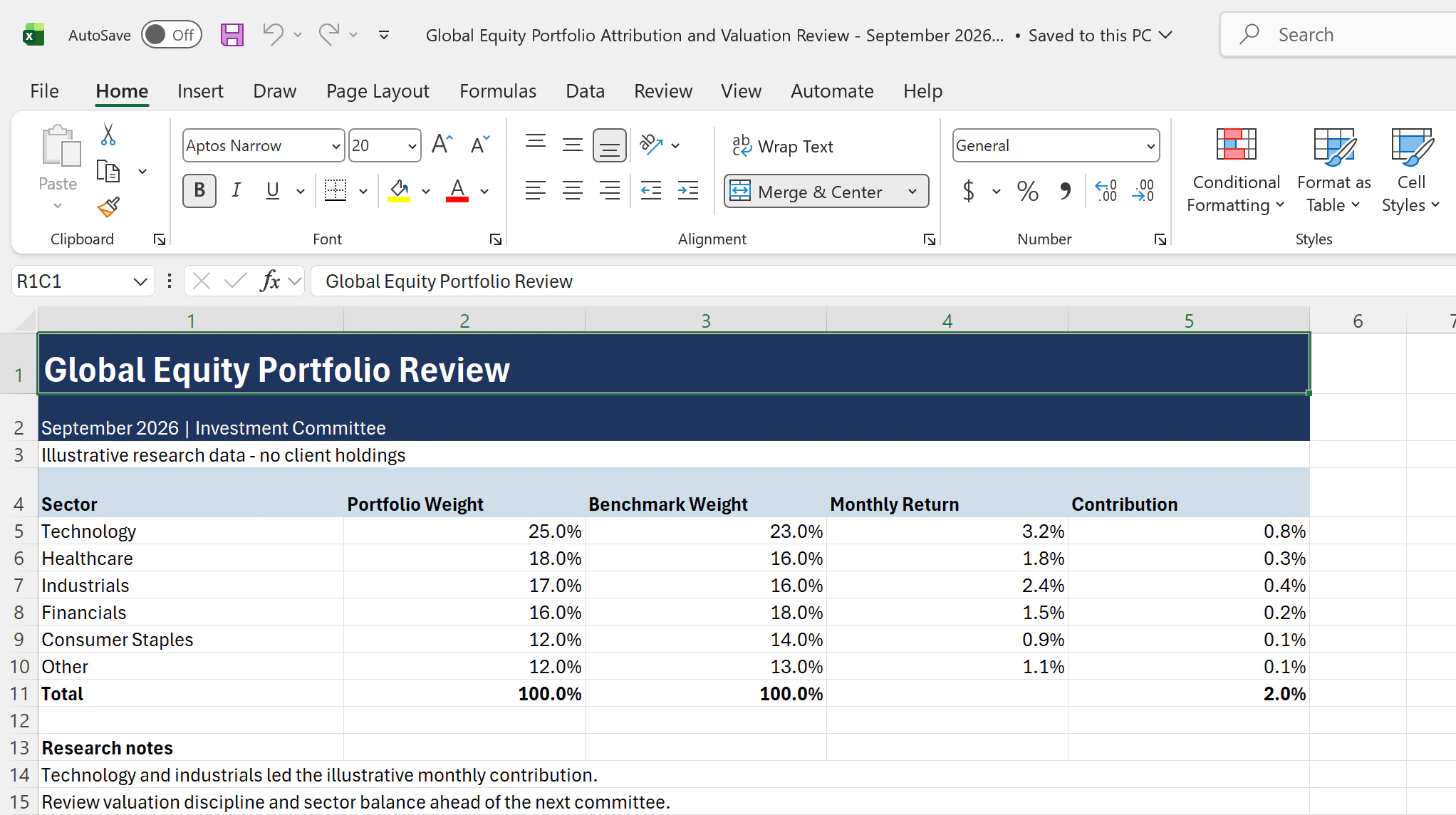Switch to the Review tab
1456x815 pixels.
[x=663, y=91]
